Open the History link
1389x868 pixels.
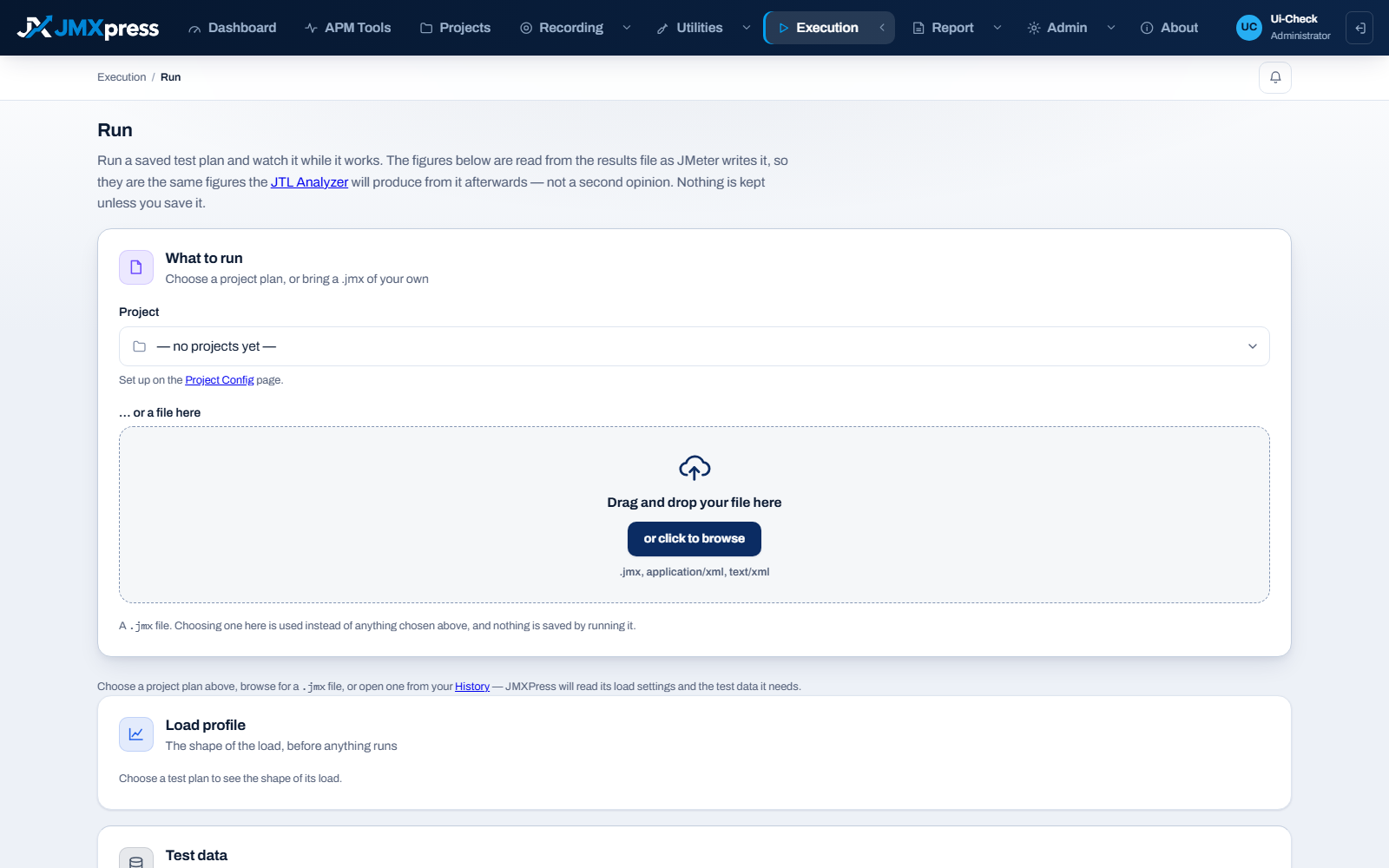(472, 687)
